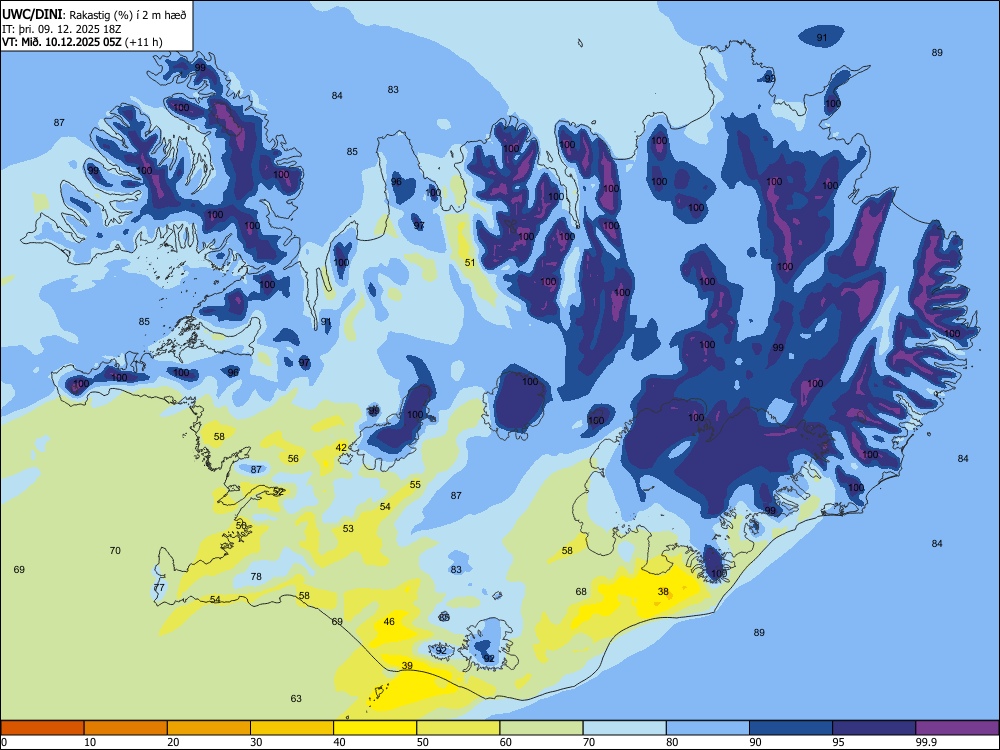Screen dimensions: 1000x750
Task: Click the UWC/DINI title text
Action: (32, 14)
